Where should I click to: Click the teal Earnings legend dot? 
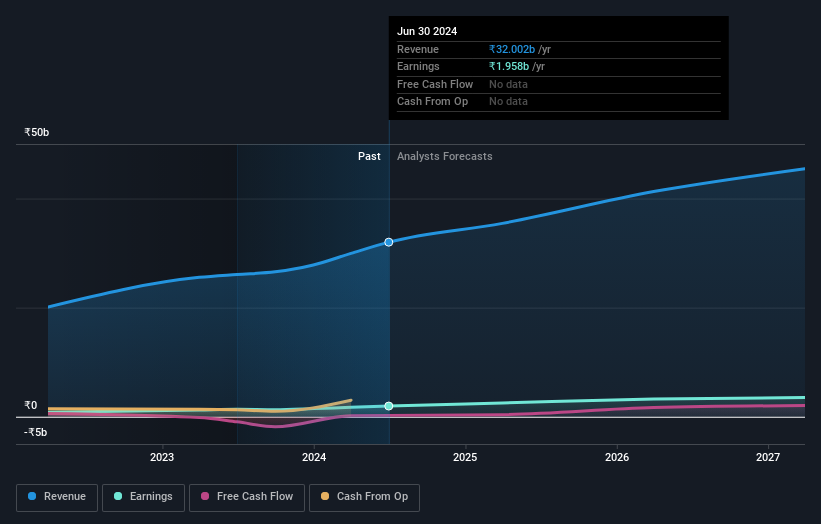click(118, 496)
